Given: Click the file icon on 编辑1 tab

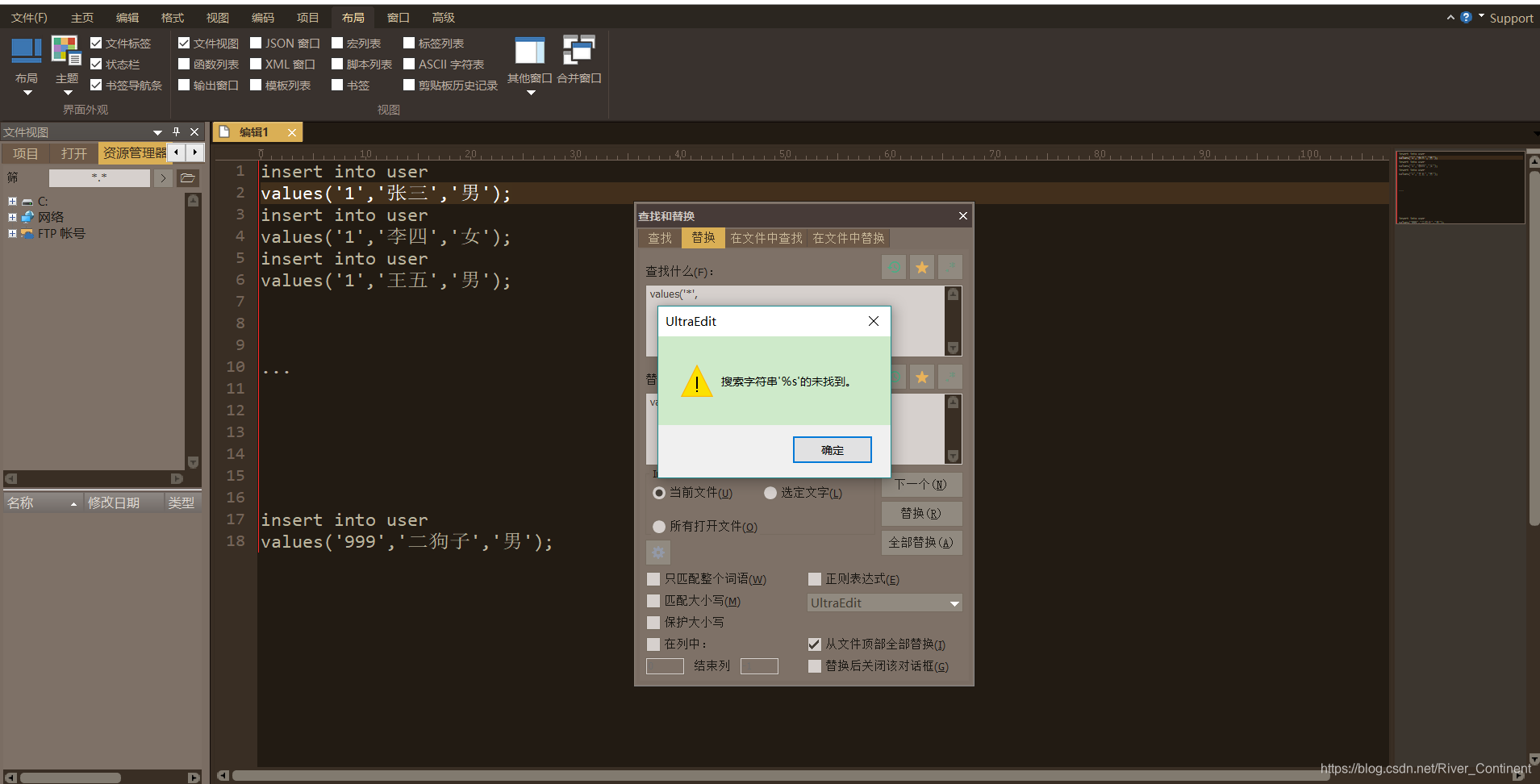Looking at the screenshot, I should pos(224,131).
